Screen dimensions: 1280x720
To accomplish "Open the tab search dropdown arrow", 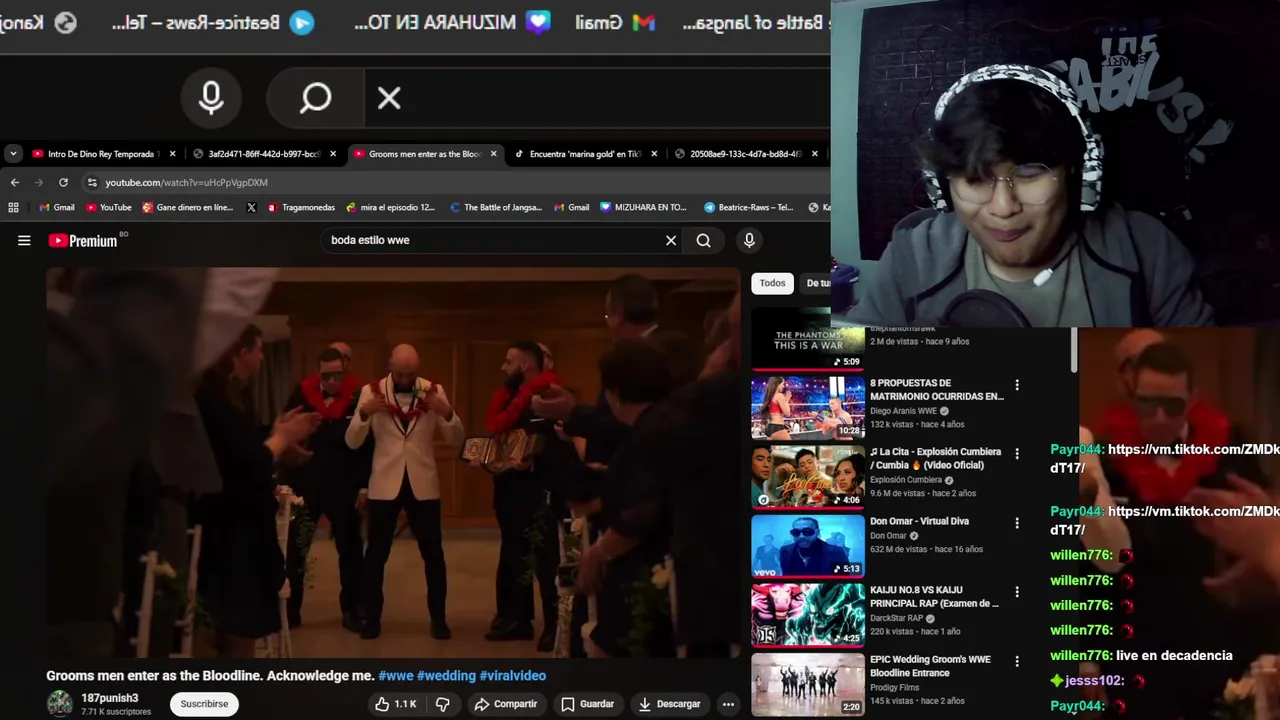I will click(x=13, y=154).
